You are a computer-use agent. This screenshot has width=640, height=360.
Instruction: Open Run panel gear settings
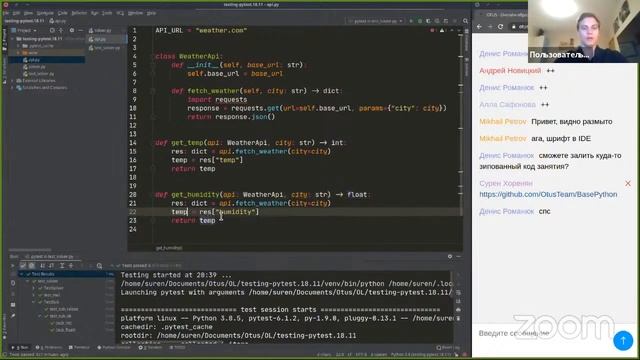click(x=450, y=257)
